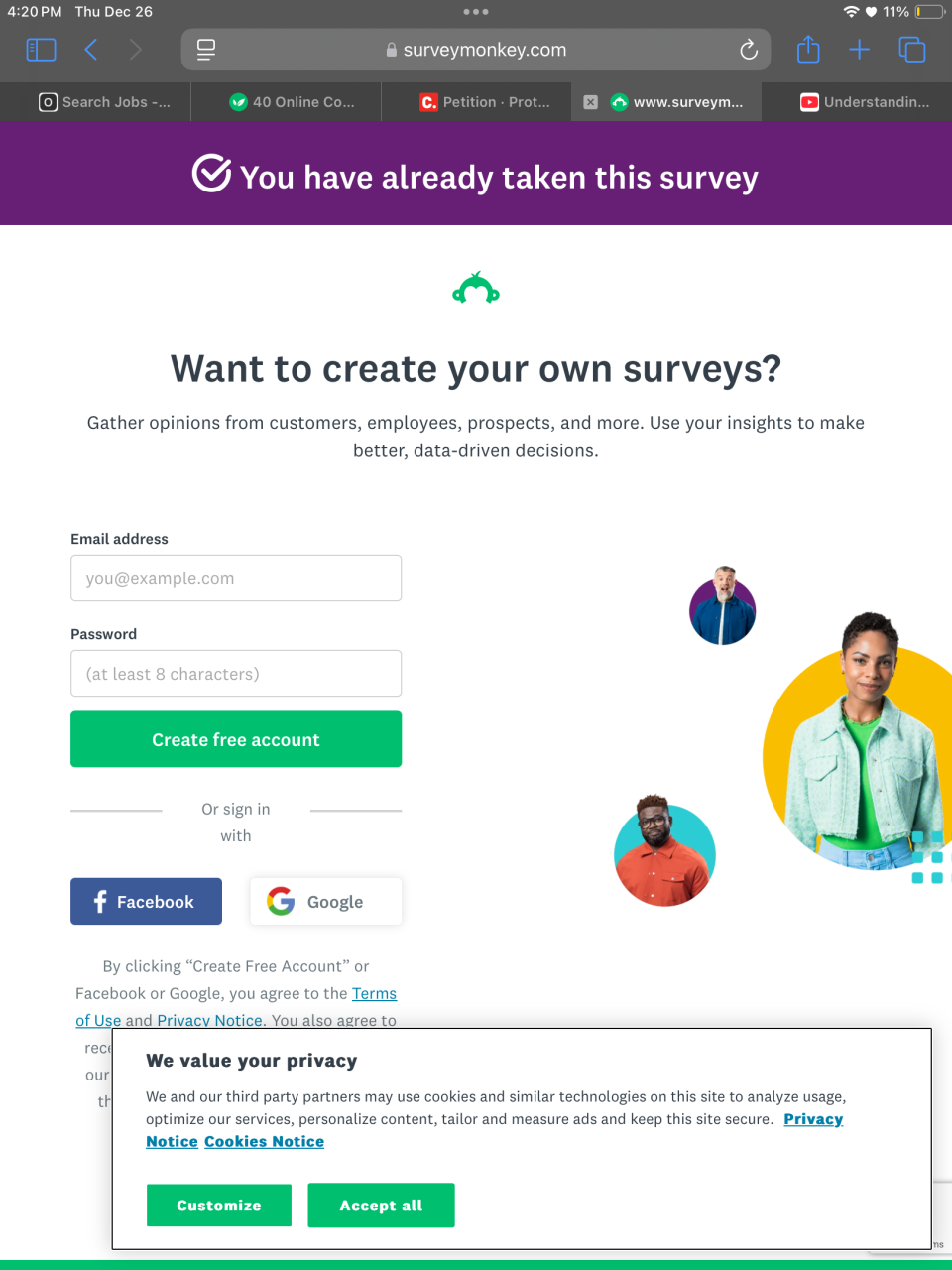Open the Cookies Notice link
The width and height of the screenshot is (952, 1270).
[x=264, y=1142]
